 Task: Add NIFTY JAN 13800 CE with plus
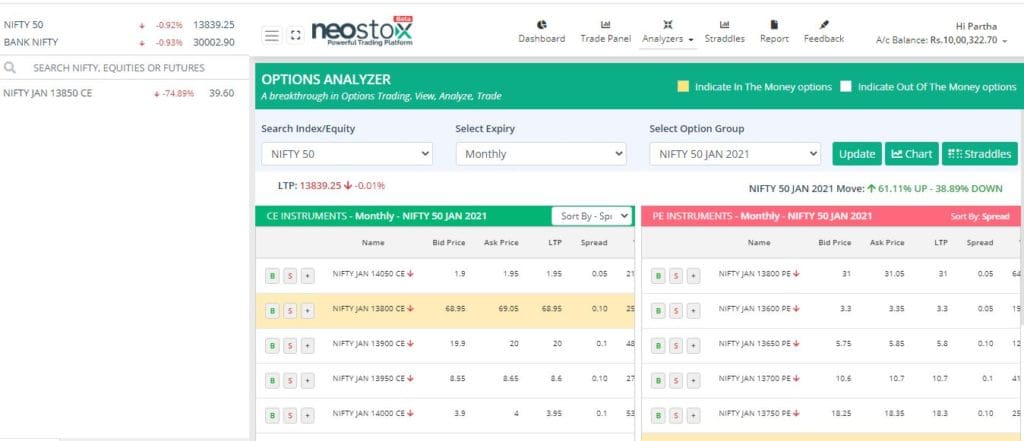308,310
